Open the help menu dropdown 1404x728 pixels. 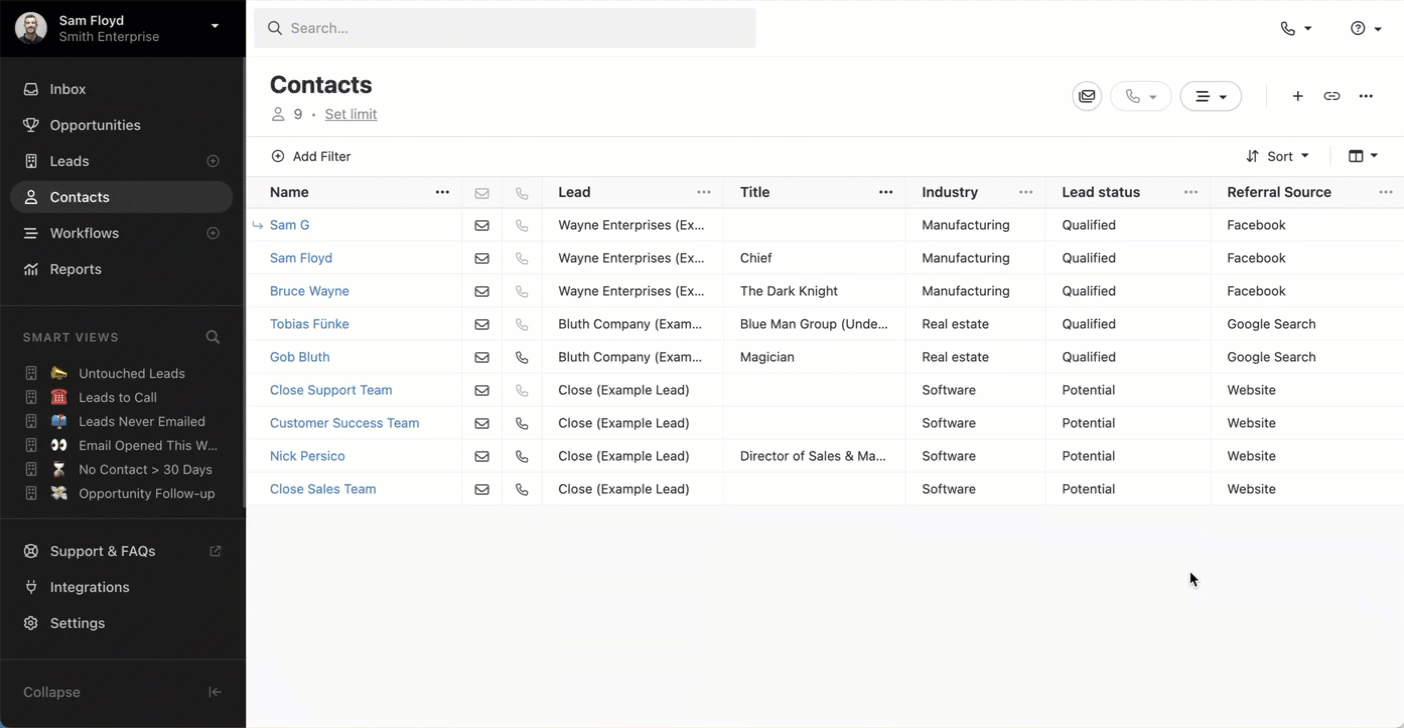pyautogui.click(x=1365, y=28)
